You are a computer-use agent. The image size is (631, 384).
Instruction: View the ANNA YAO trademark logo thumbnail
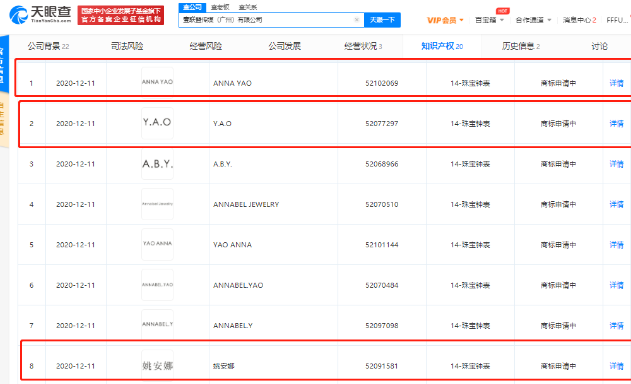click(157, 82)
